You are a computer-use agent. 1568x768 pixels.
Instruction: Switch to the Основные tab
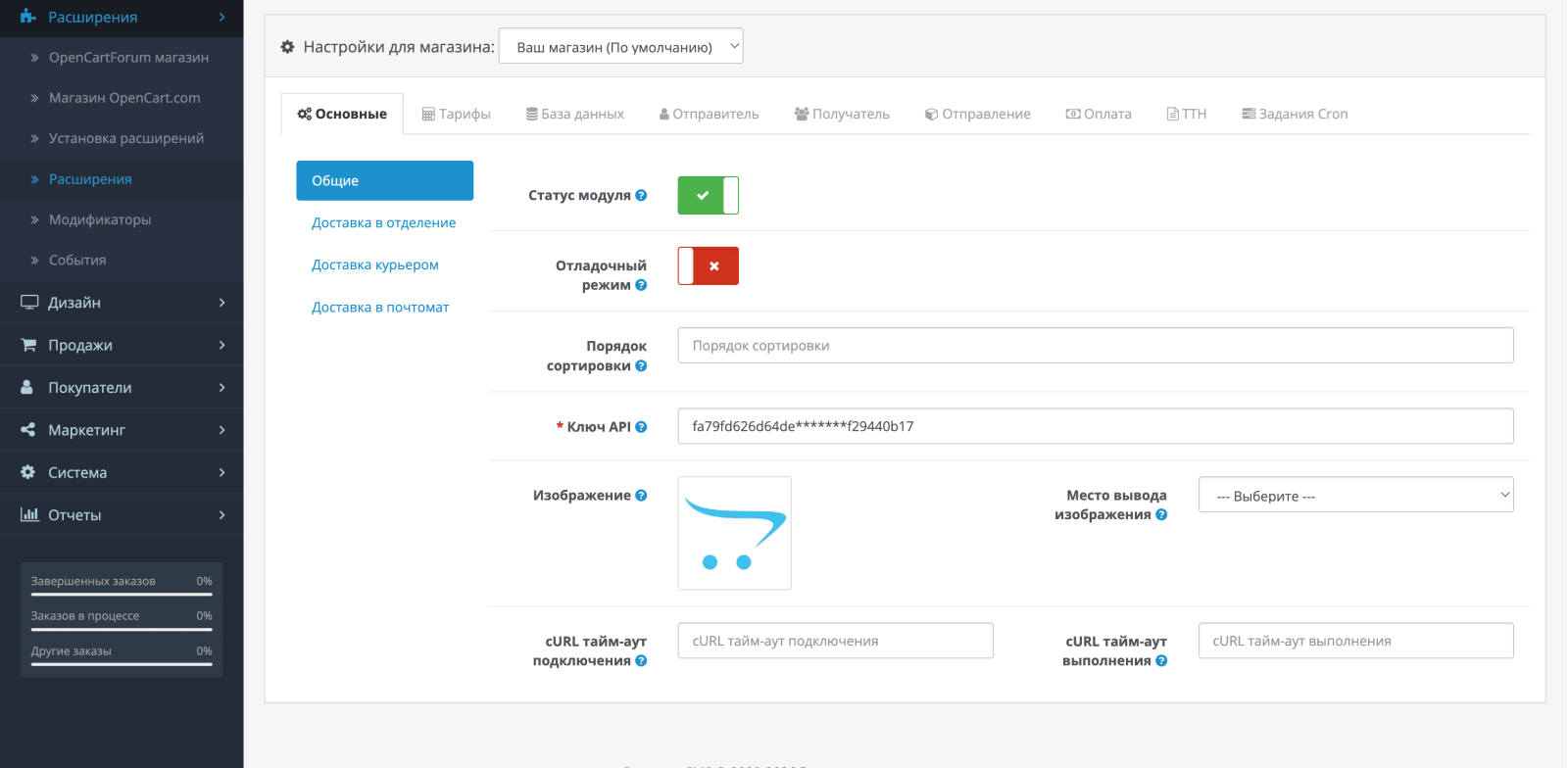coord(342,114)
